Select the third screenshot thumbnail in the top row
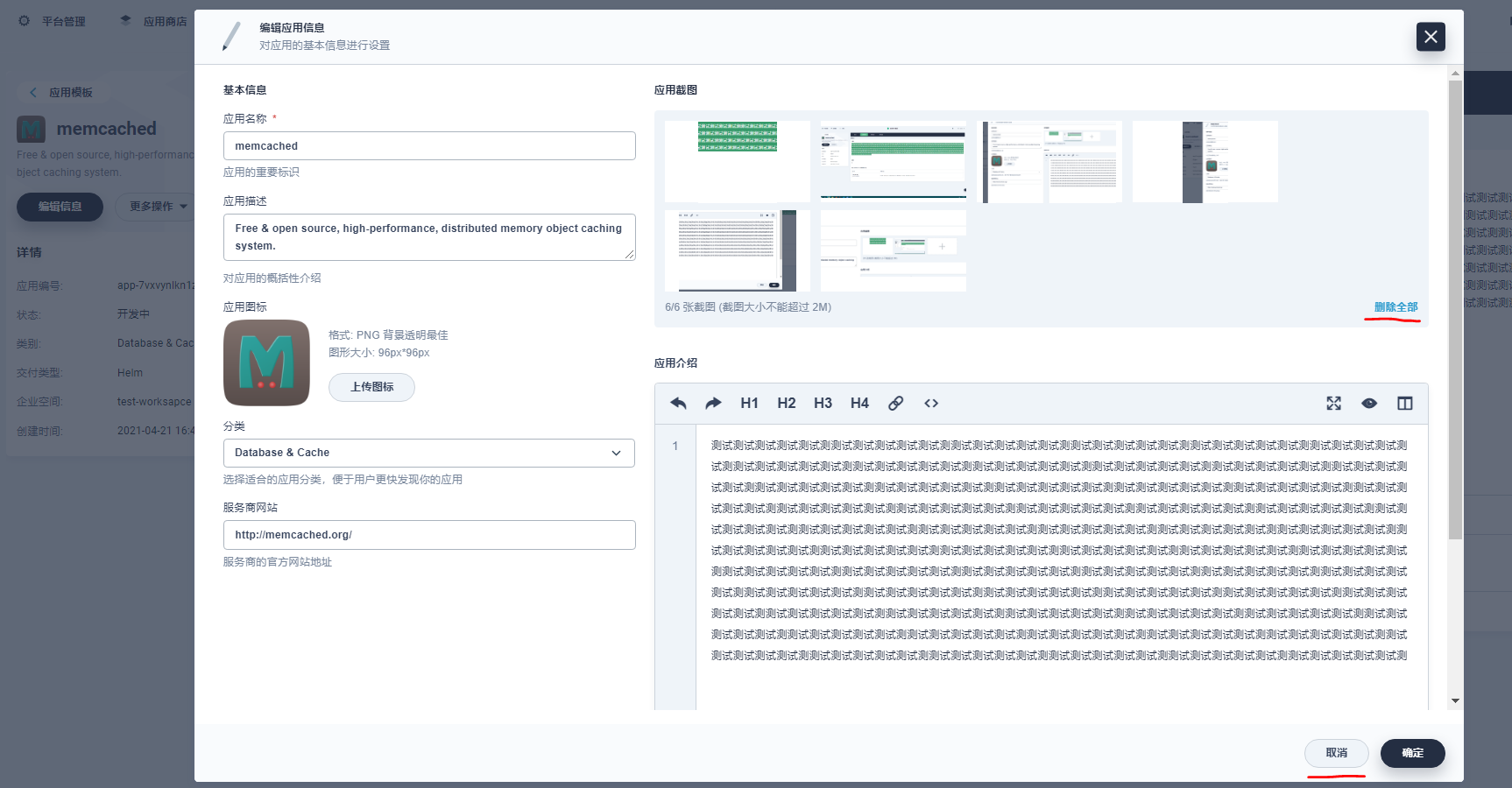The width and height of the screenshot is (1512, 788). pyautogui.click(x=1049, y=162)
